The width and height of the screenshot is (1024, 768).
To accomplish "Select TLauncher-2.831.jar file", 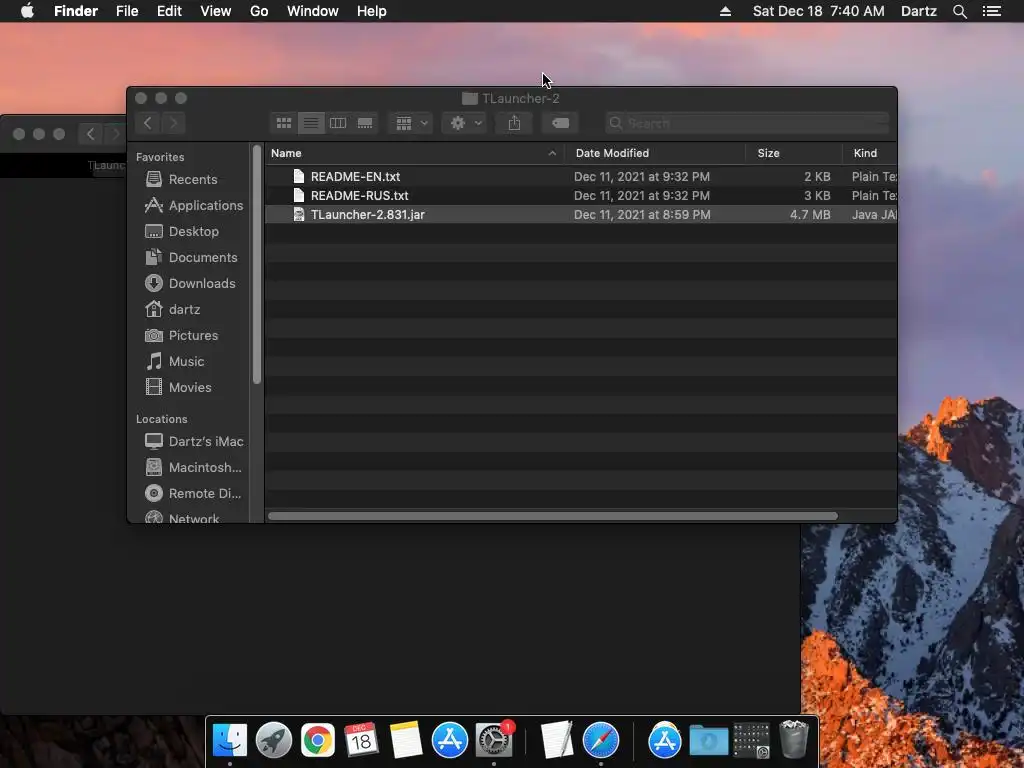I will [581, 214].
